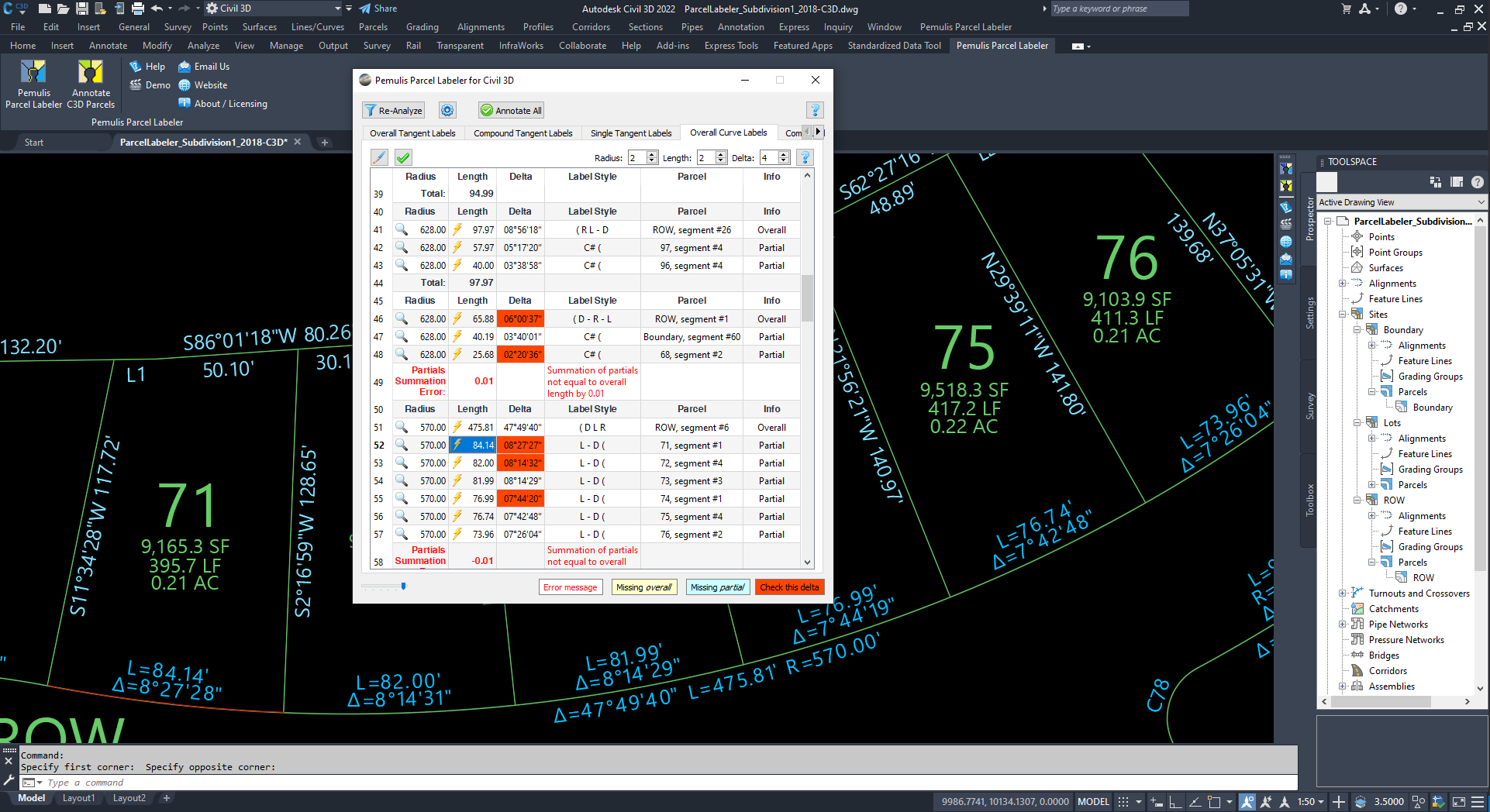Screen dimensions: 1490x812
Task: Switch to Compound Tangent Labels tab
Action: [x=523, y=133]
